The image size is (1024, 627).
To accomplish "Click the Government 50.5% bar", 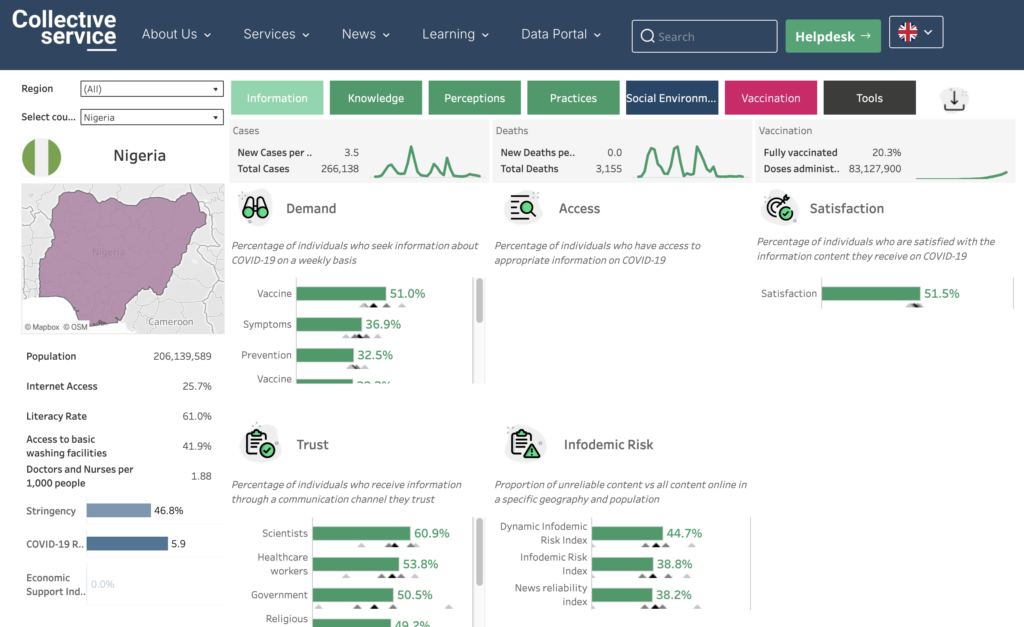I will pyautogui.click(x=353, y=594).
